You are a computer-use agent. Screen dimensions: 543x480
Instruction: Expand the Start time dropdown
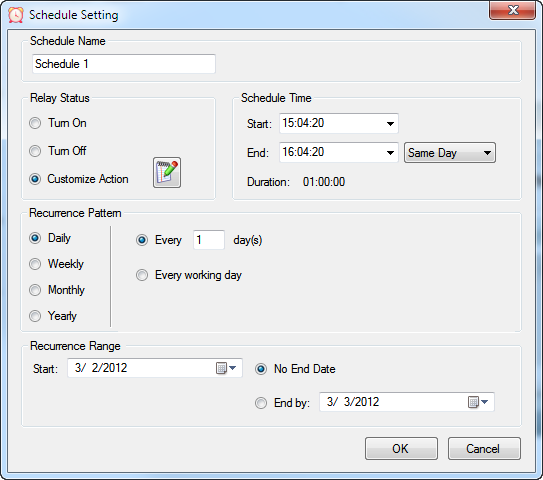[390, 124]
